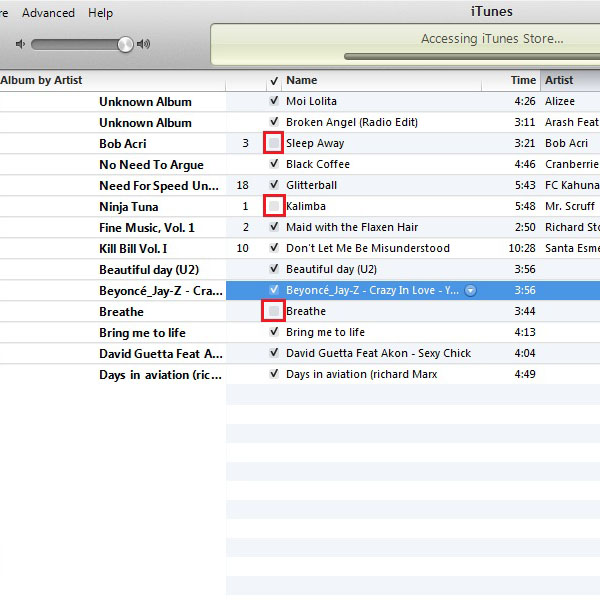Image resolution: width=600 pixels, height=600 pixels.
Task: Uncheck the Beautiful day (U2) song checkbox
Action: [x=274, y=269]
